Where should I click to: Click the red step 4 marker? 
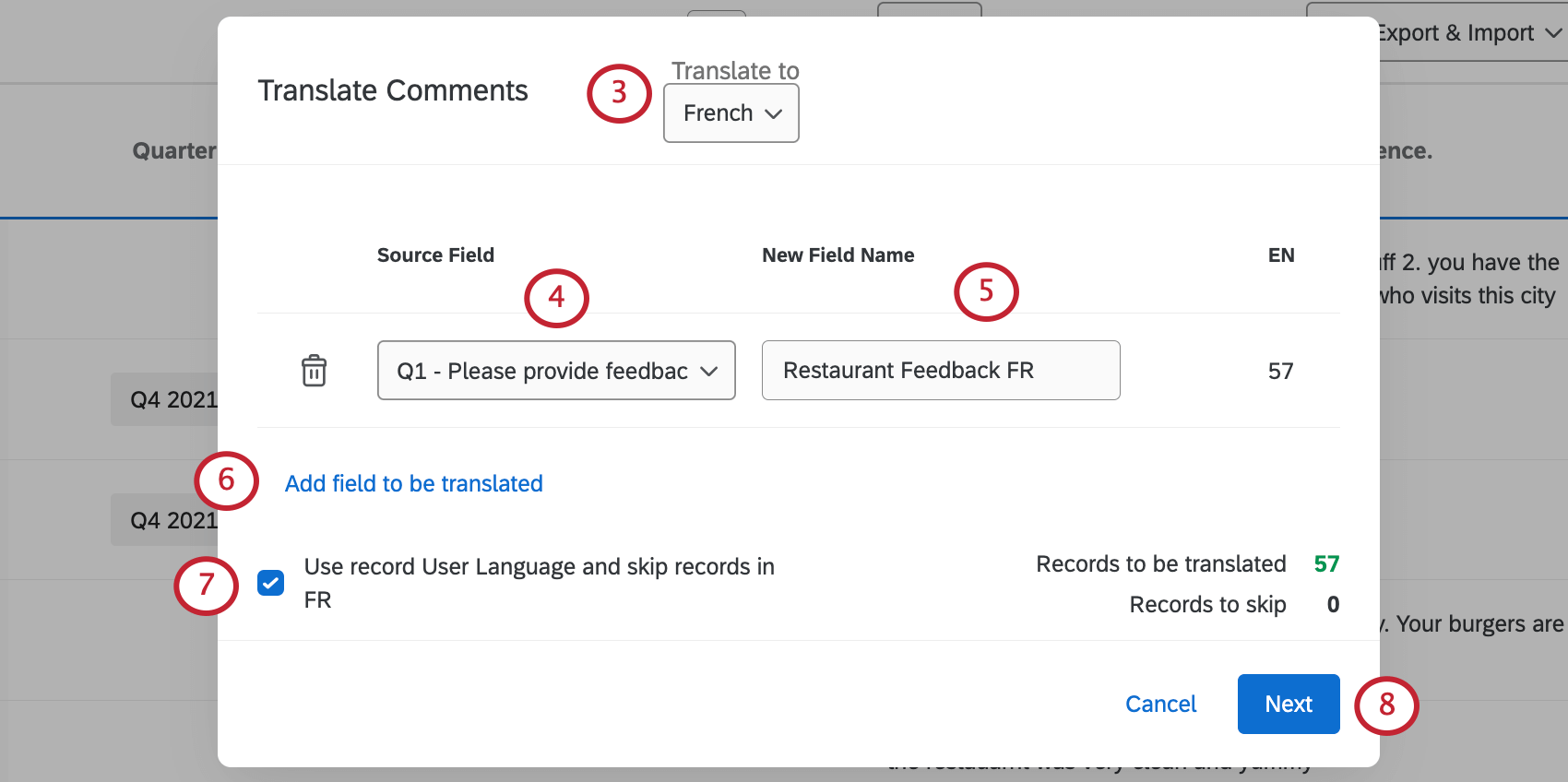point(556,298)
